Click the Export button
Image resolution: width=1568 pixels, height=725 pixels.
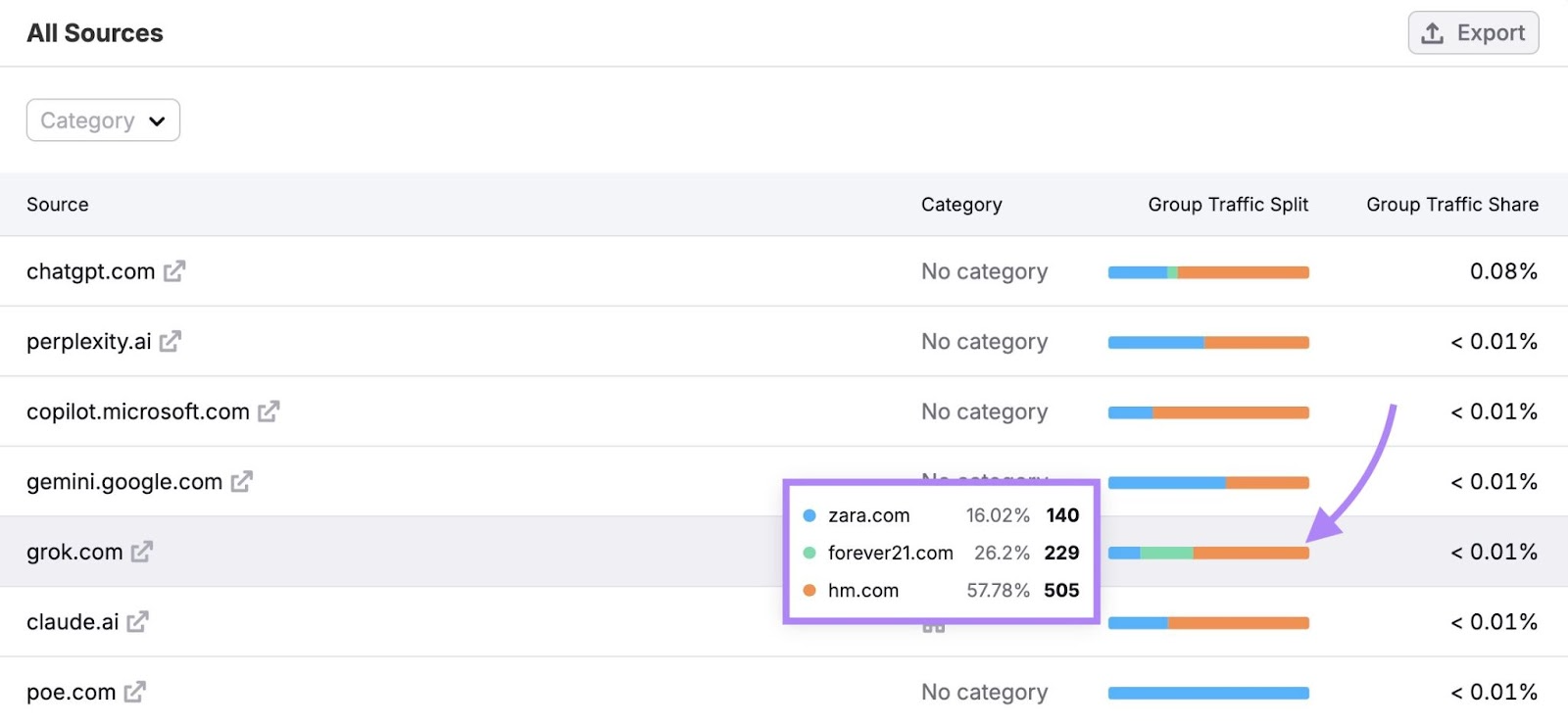[1473, 33]
